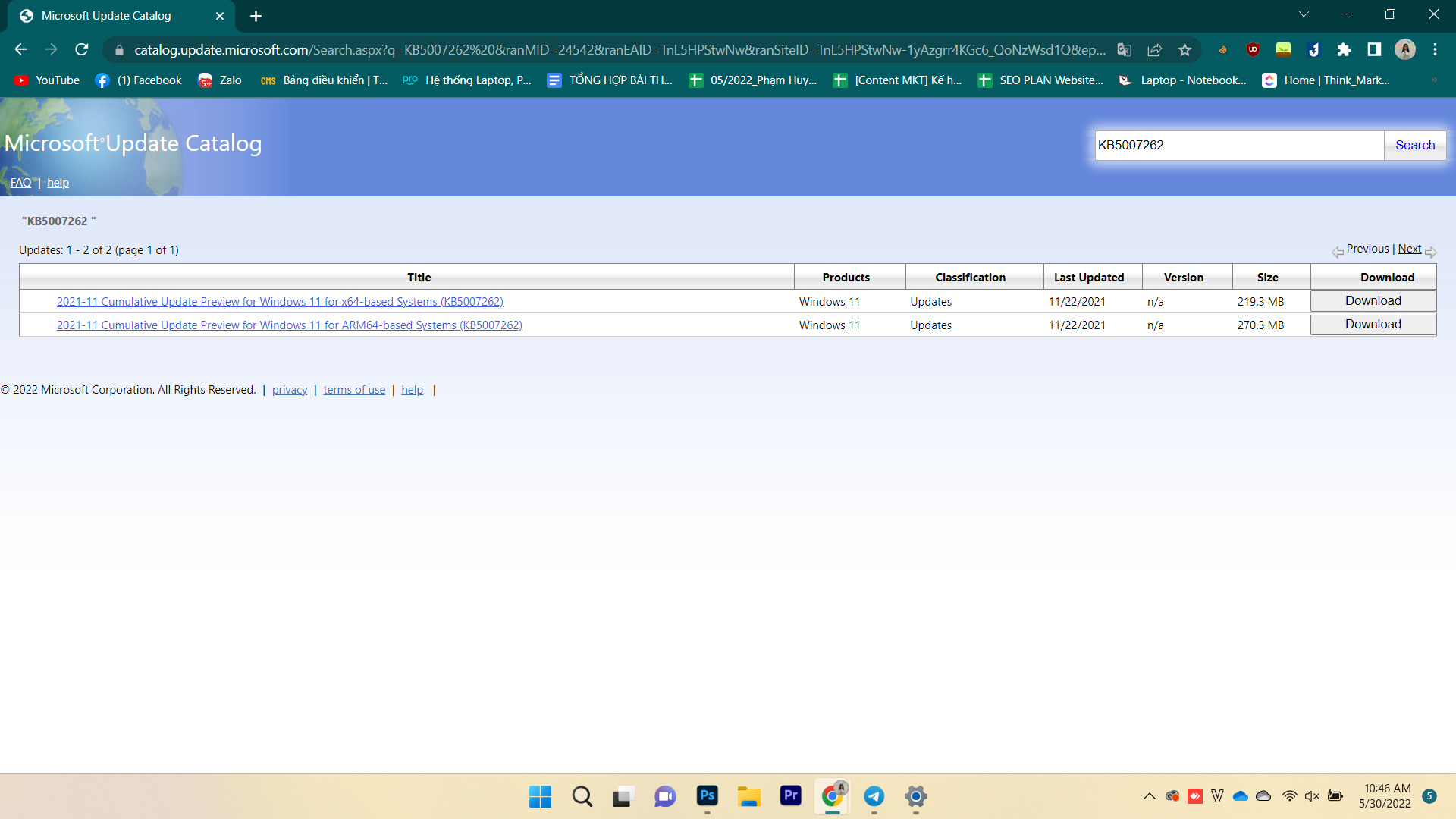Image resolution: width=1456 pixels, height=819 pixels.
Task: Open the Chrome profile avatar
Action: tap(1405, 50)
